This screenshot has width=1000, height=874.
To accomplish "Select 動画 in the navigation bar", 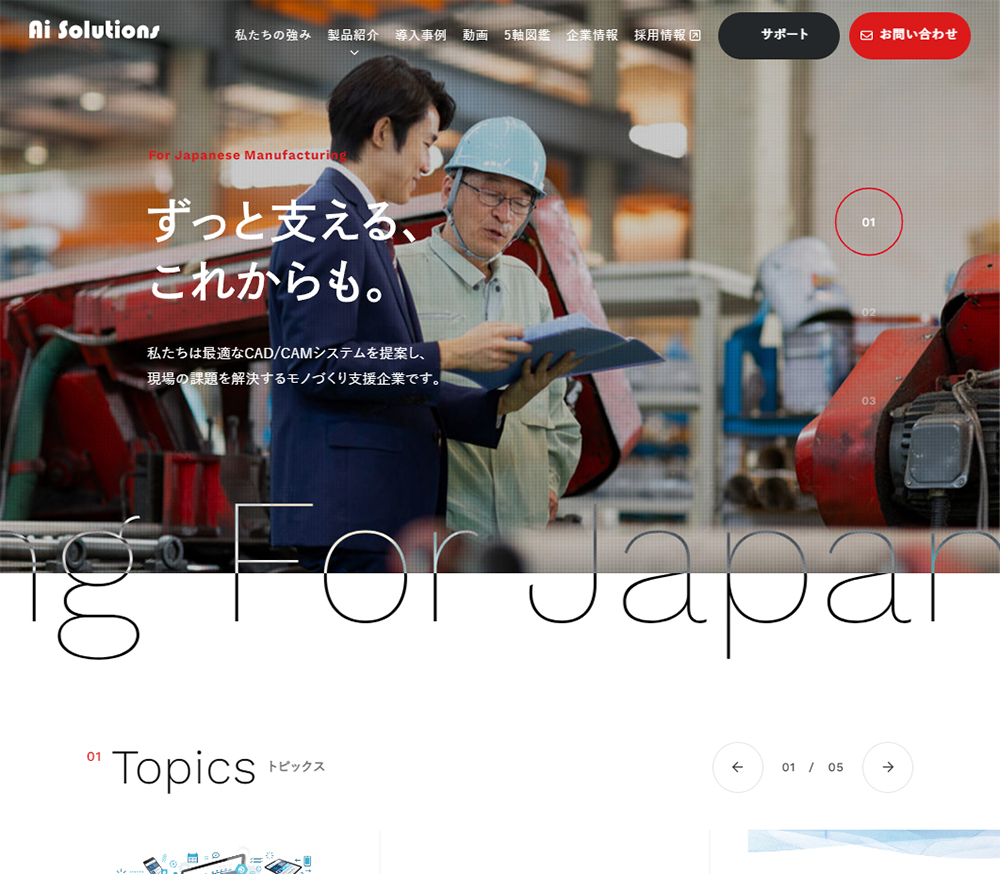I will pyautogui.click(x=474, y=33).
